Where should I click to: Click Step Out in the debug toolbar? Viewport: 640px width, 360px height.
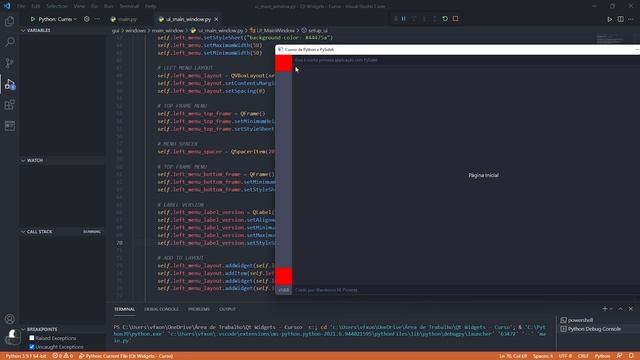[x=434, y=19]
